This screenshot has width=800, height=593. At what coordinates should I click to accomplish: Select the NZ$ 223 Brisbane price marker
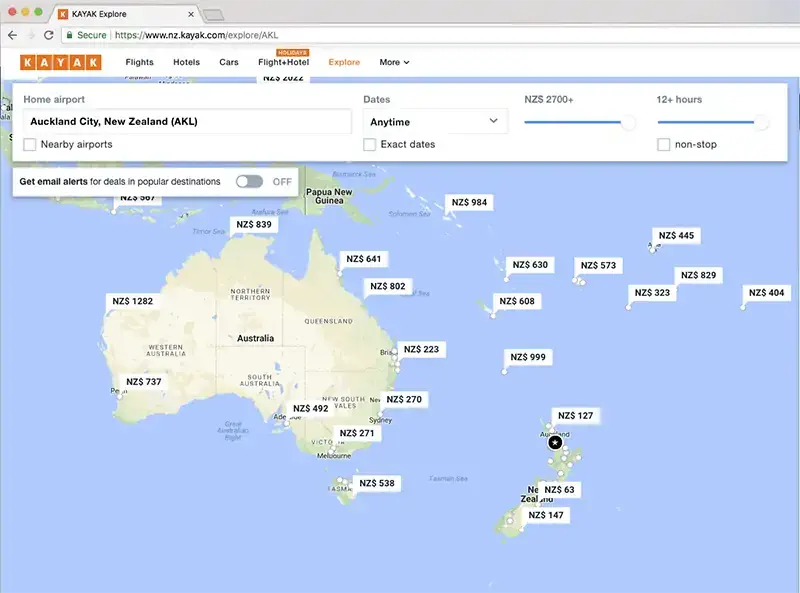(421, 350)
